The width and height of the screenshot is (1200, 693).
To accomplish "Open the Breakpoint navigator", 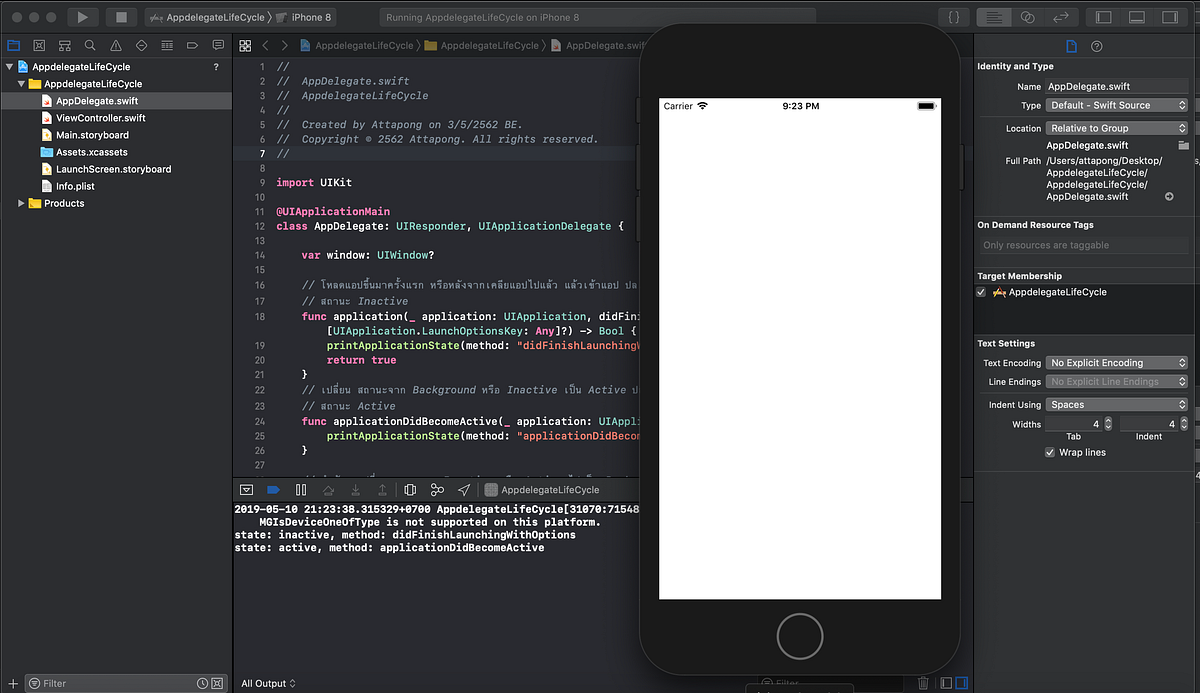I will tap(193, 45).
